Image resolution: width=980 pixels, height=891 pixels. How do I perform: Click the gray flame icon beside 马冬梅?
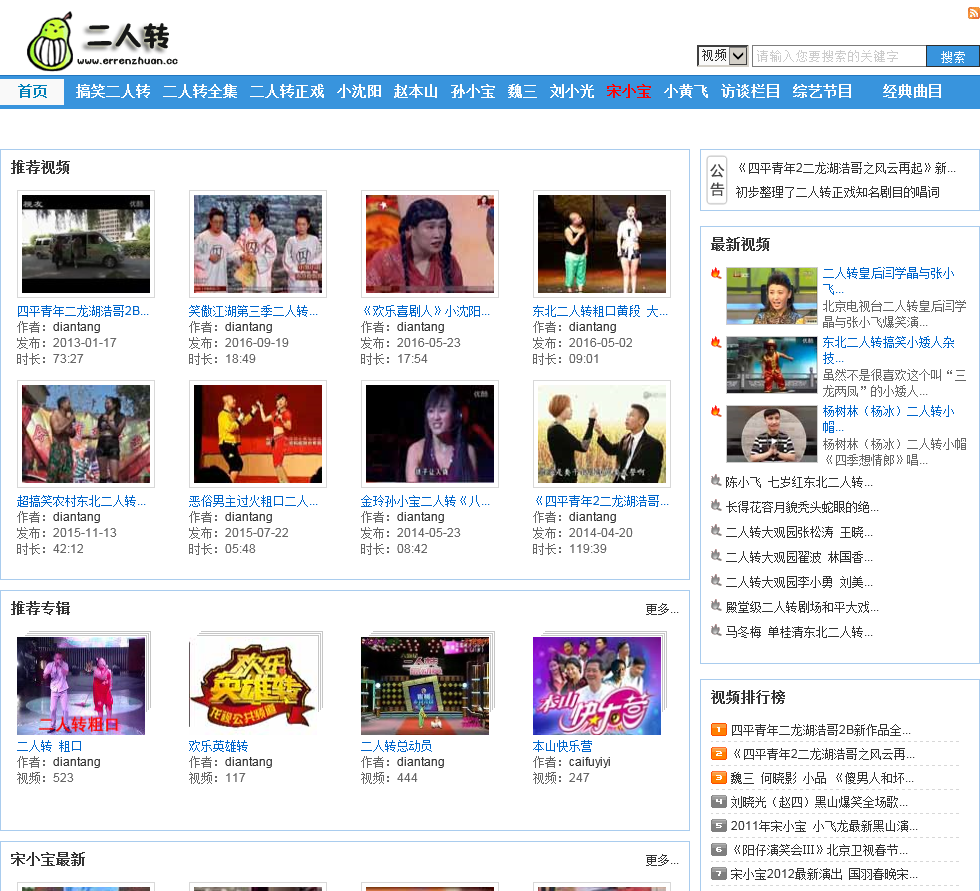pyautogui.click(x=716, y=630)
